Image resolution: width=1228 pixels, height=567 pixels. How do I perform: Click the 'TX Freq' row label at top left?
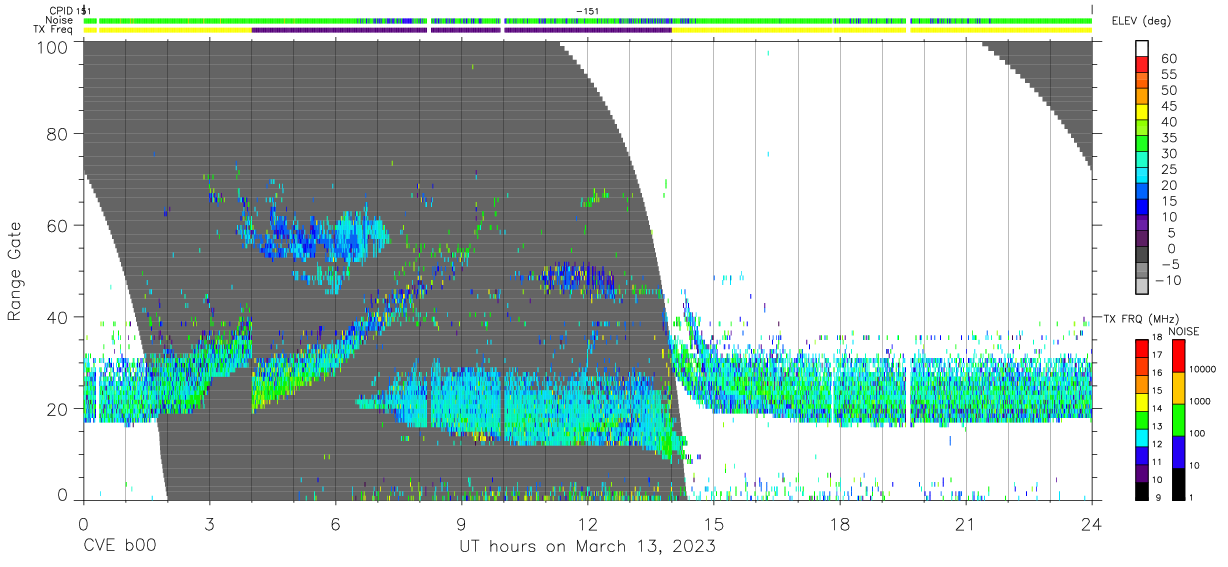(x=55, y=30)
